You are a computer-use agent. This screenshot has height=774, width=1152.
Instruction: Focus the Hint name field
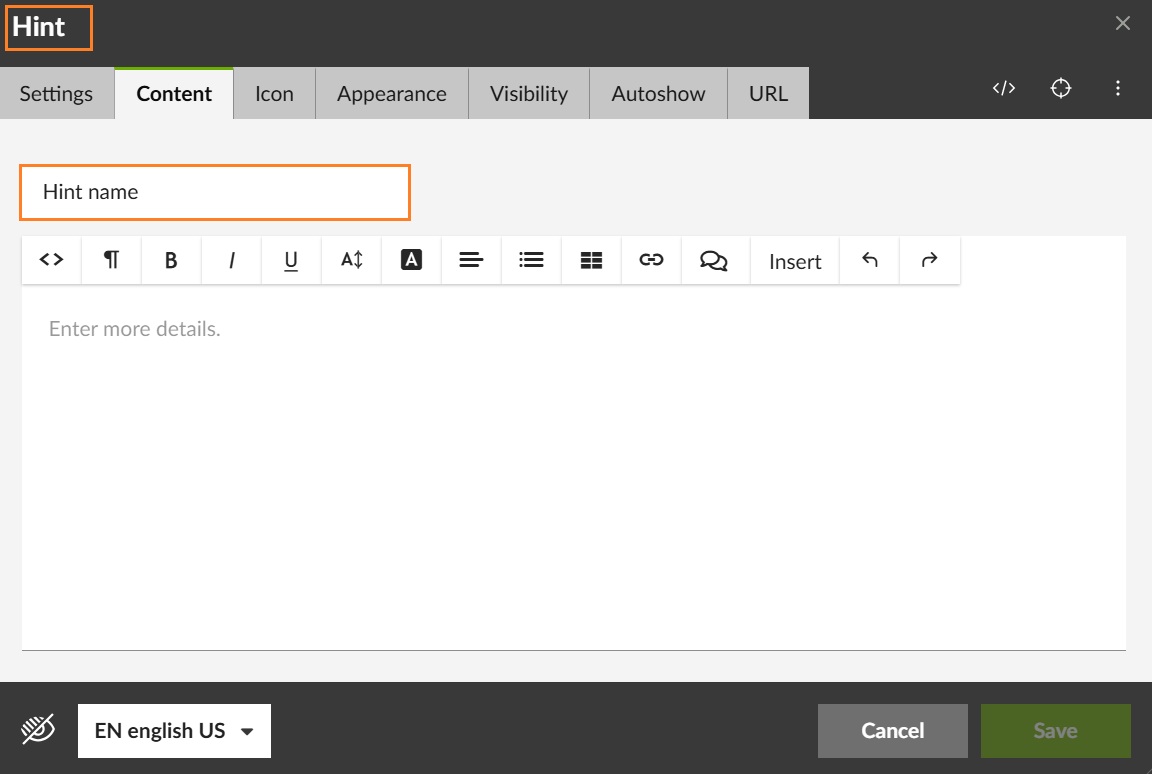click(215, 192)
